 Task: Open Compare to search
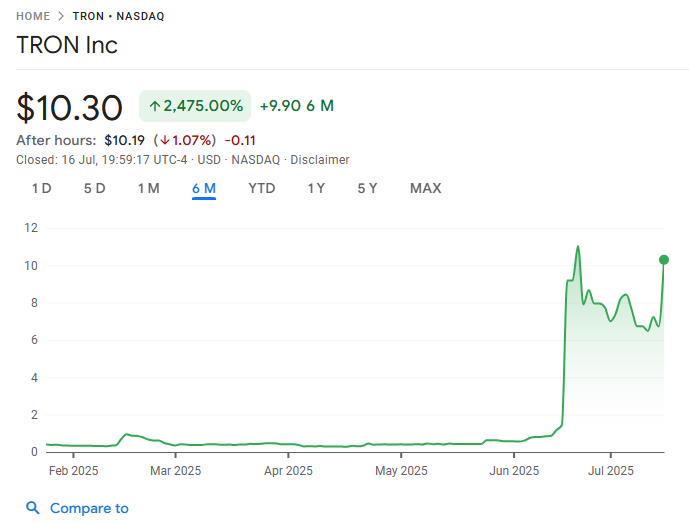[x=89, y=508]
